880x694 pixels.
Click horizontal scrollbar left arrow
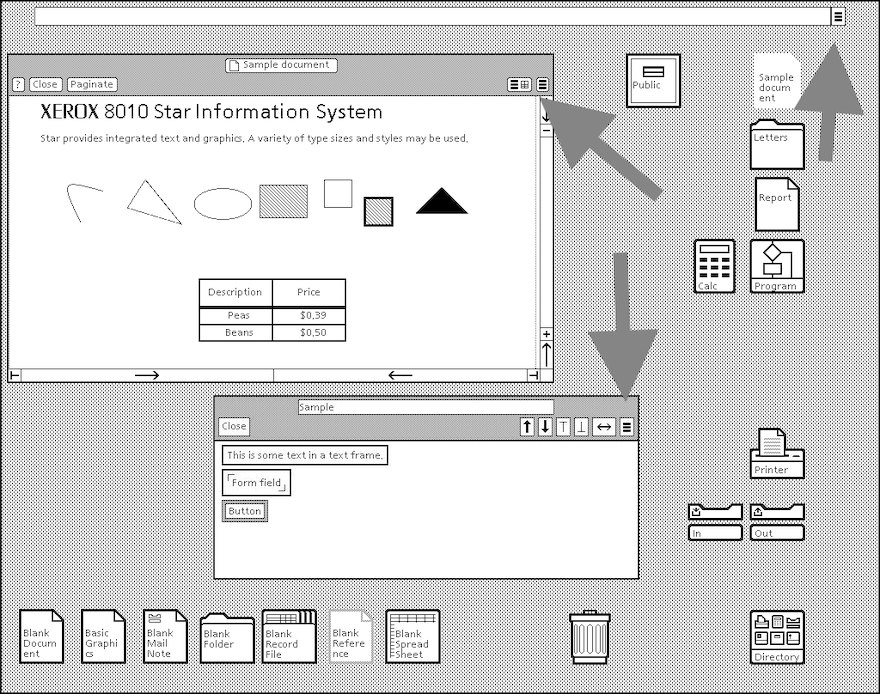tap(400, 375)
